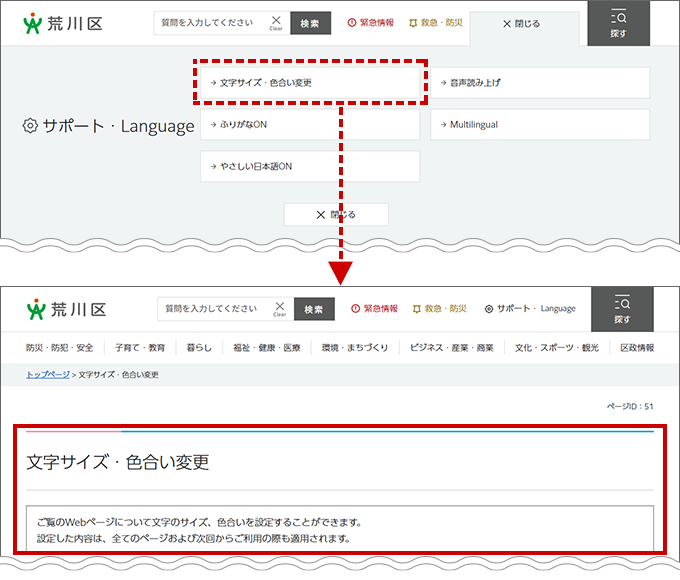Open the 荒川区 logo in the upper screenshot
The image size is (680, 580).
[63, 23]
